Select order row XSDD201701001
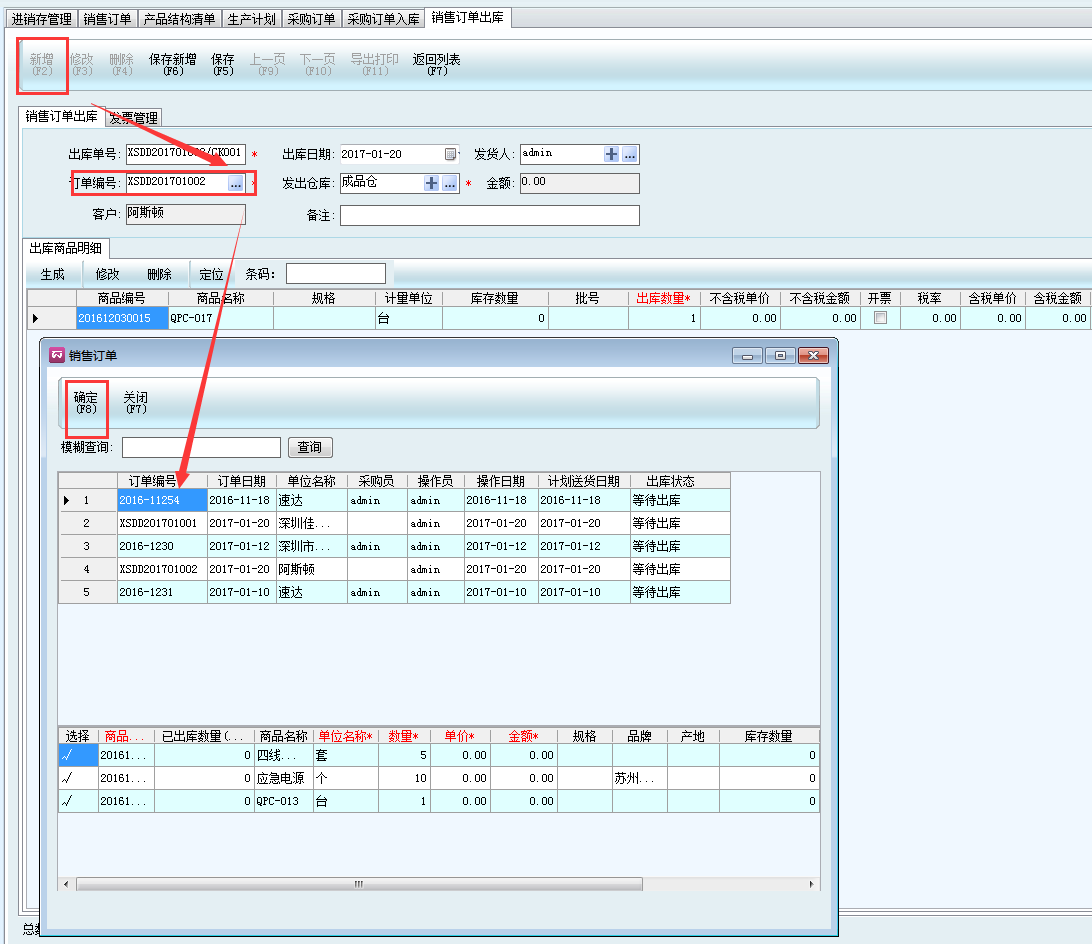The width and height of the screenshot is (1092, 944). tap(395, 523)
